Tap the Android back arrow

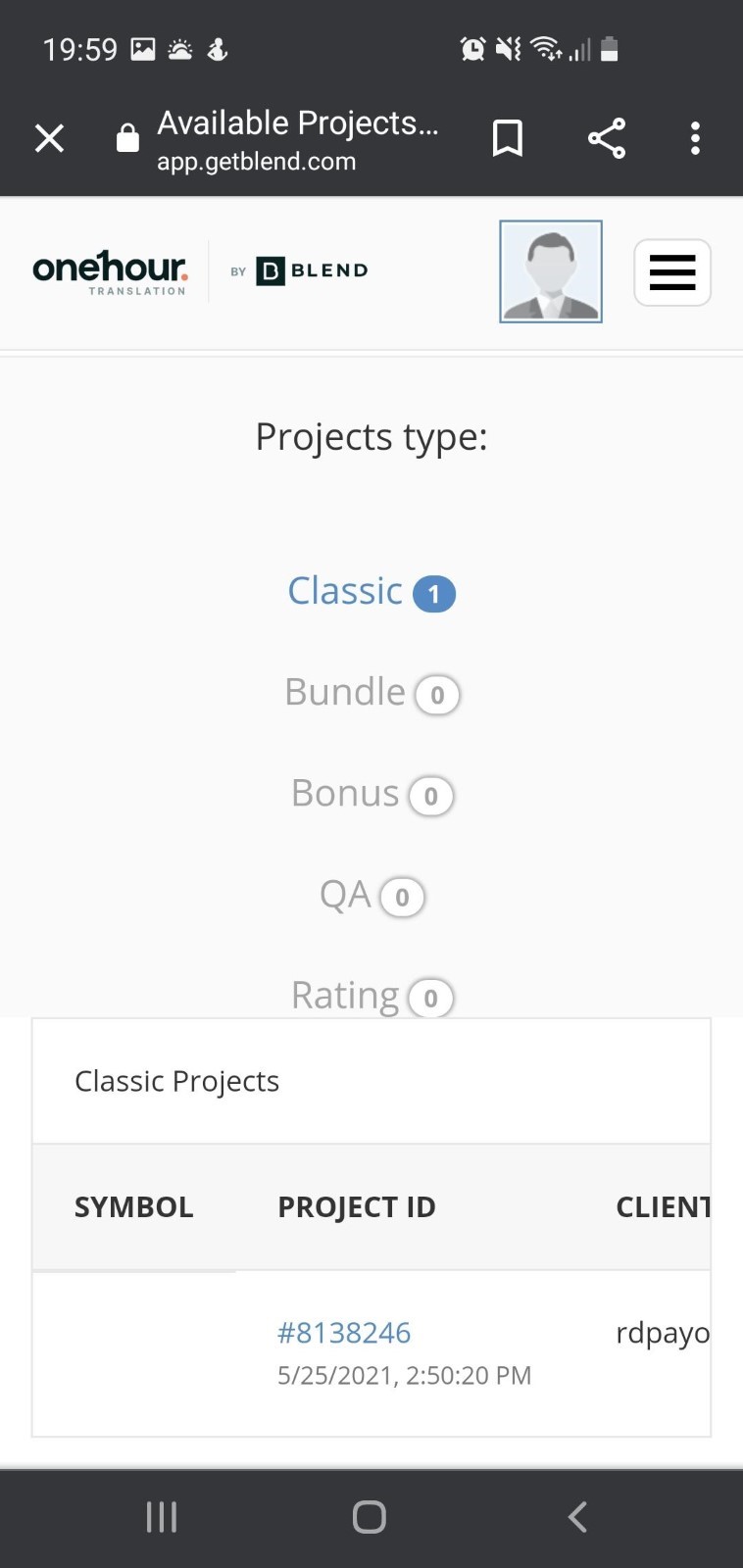577,1517
